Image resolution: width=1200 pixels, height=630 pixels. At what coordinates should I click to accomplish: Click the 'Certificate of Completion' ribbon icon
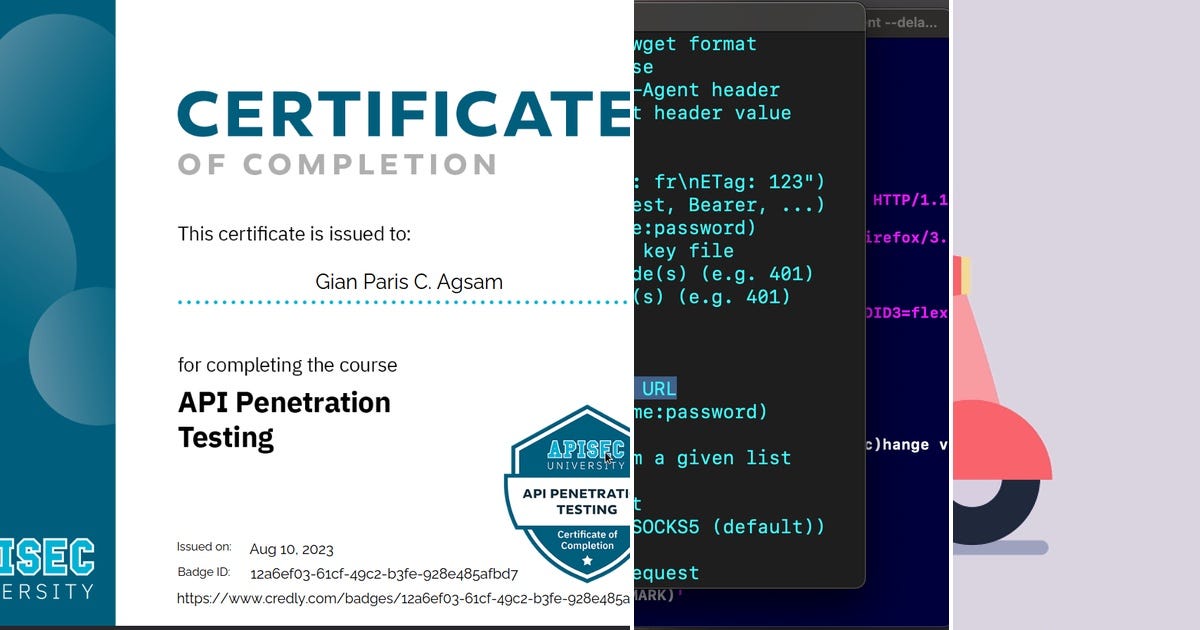click(586, 540)
